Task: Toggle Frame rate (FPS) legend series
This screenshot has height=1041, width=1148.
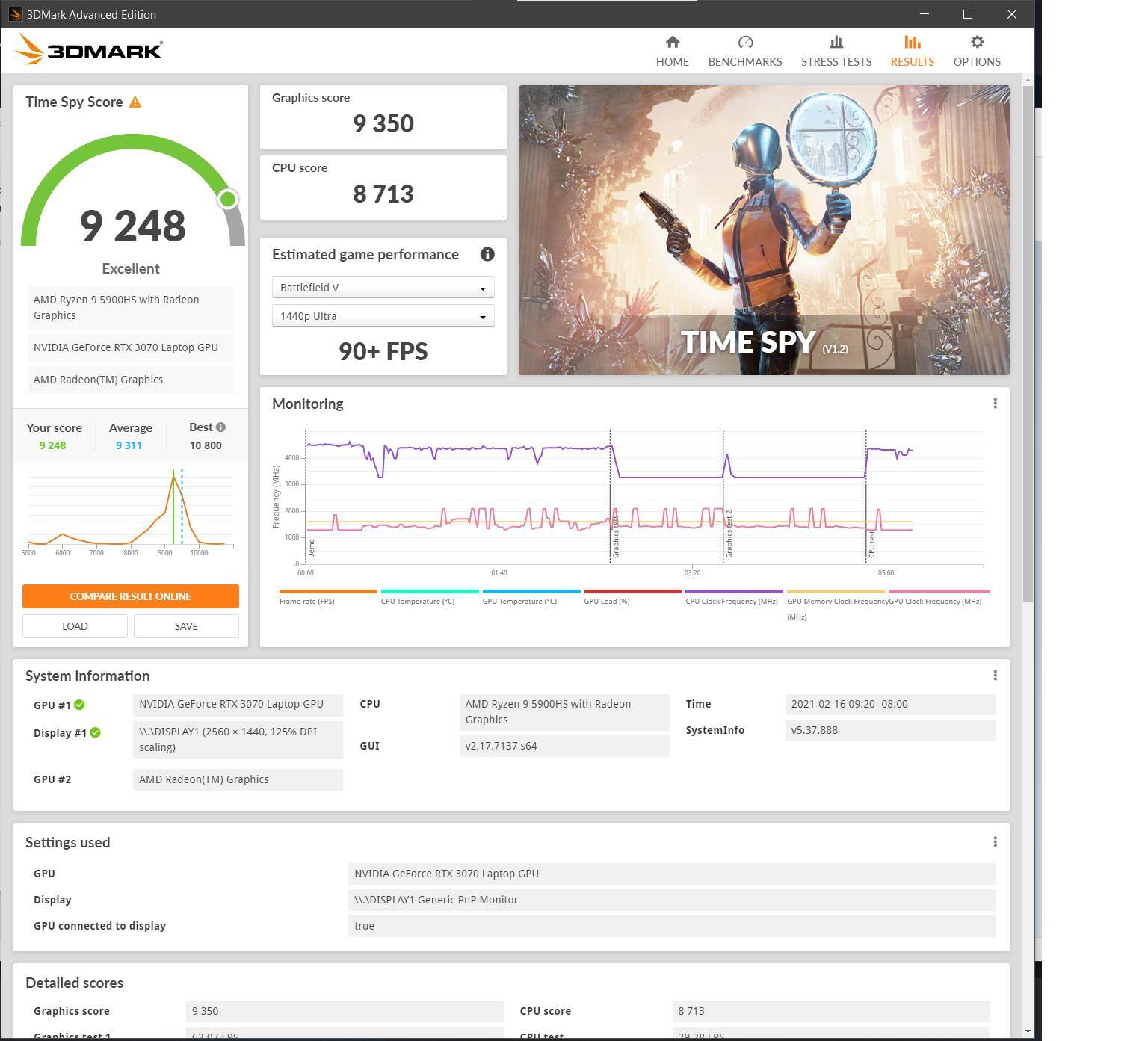Action: pyautogui.click(x=306, y=601)
